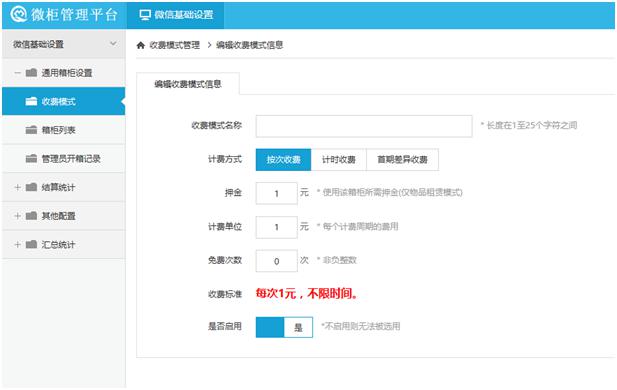This screenshot has height=390, width=617.
Task: Click the 计费方式 label
Action: (225, 159)
